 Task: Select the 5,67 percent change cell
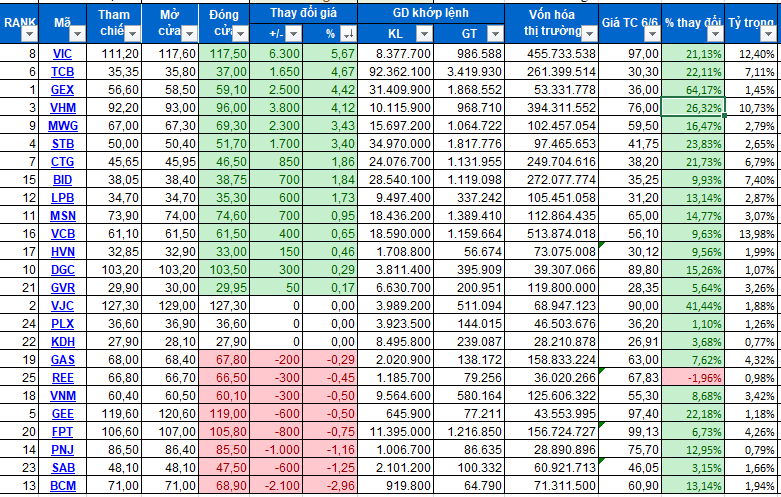(x=330, y=54)
